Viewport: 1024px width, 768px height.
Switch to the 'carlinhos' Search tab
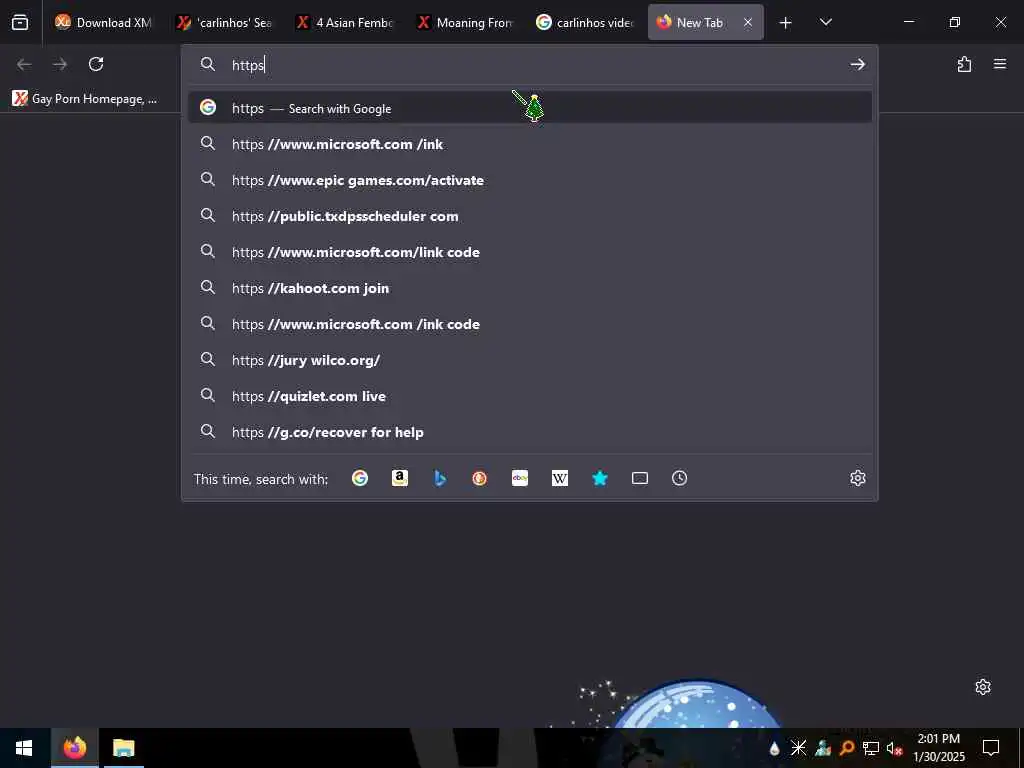(225, 22)
